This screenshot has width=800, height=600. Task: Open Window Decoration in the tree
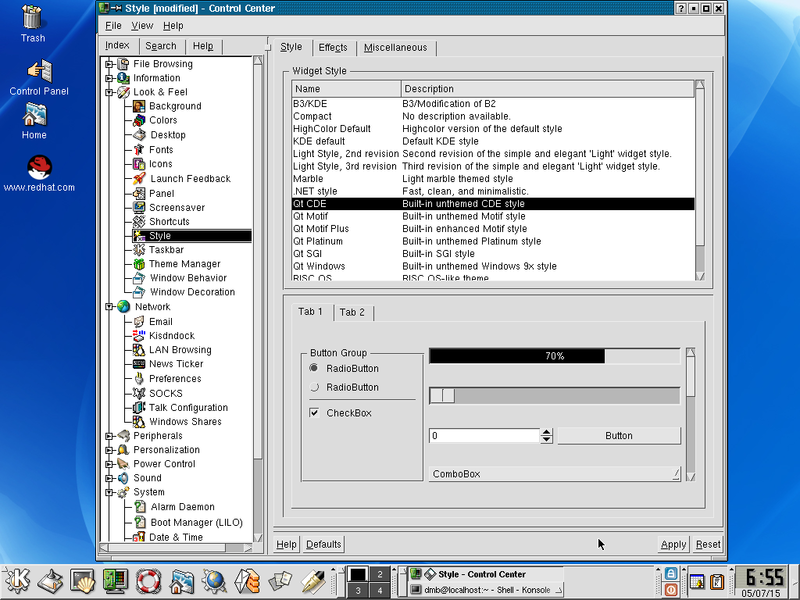point(192,292)
